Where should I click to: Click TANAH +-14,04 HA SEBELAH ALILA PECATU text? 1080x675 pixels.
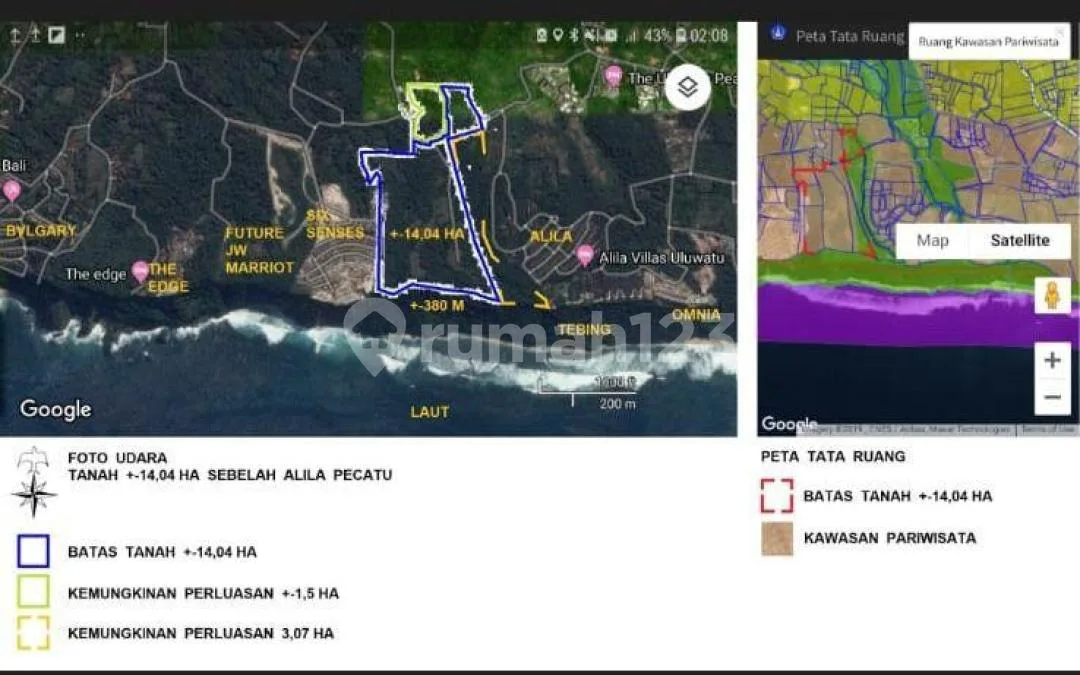click(x=230, y=475)
